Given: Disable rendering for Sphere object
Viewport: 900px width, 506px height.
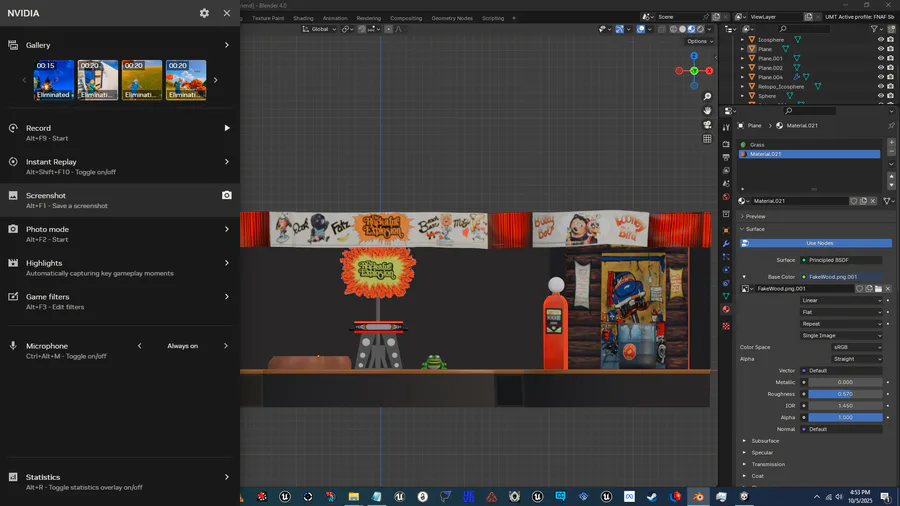Looking at the screenshot, I should [x=890, y=96].
